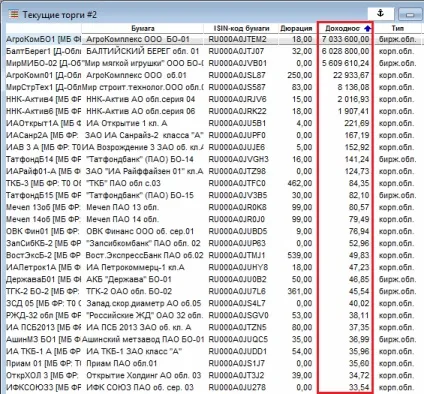This screenshot has width=424, height=394.
Task: Select the БалтБерег1 row
Action: pos(213,51)
